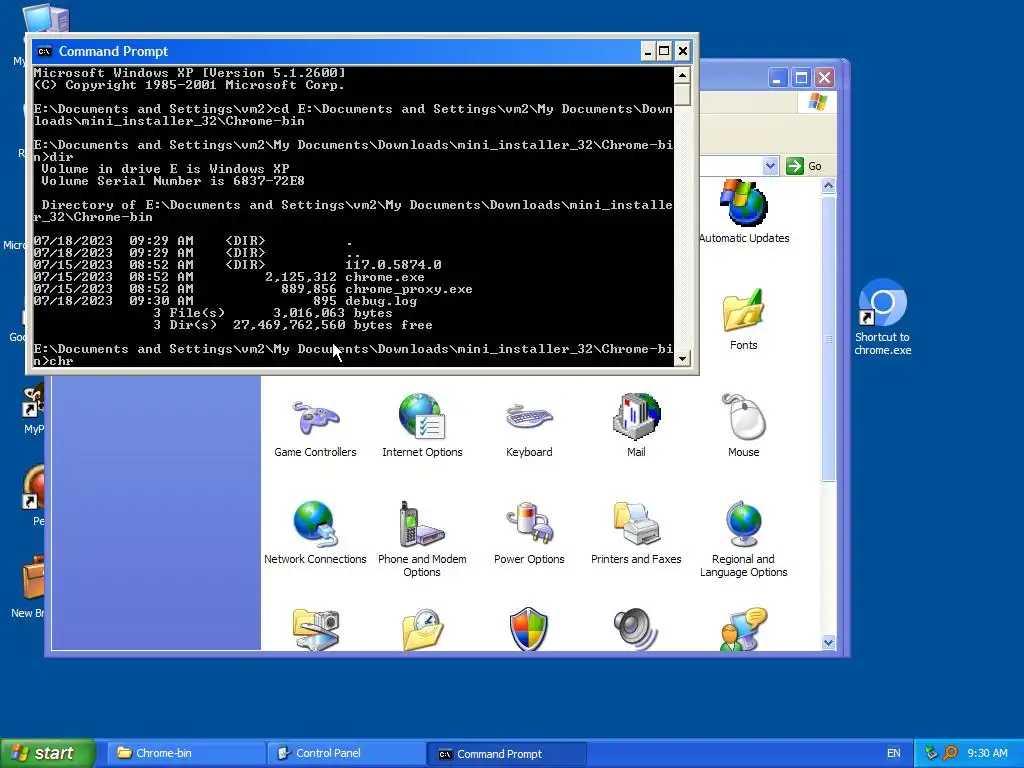
Task: Open Internet Options applet
Action: 422,426
